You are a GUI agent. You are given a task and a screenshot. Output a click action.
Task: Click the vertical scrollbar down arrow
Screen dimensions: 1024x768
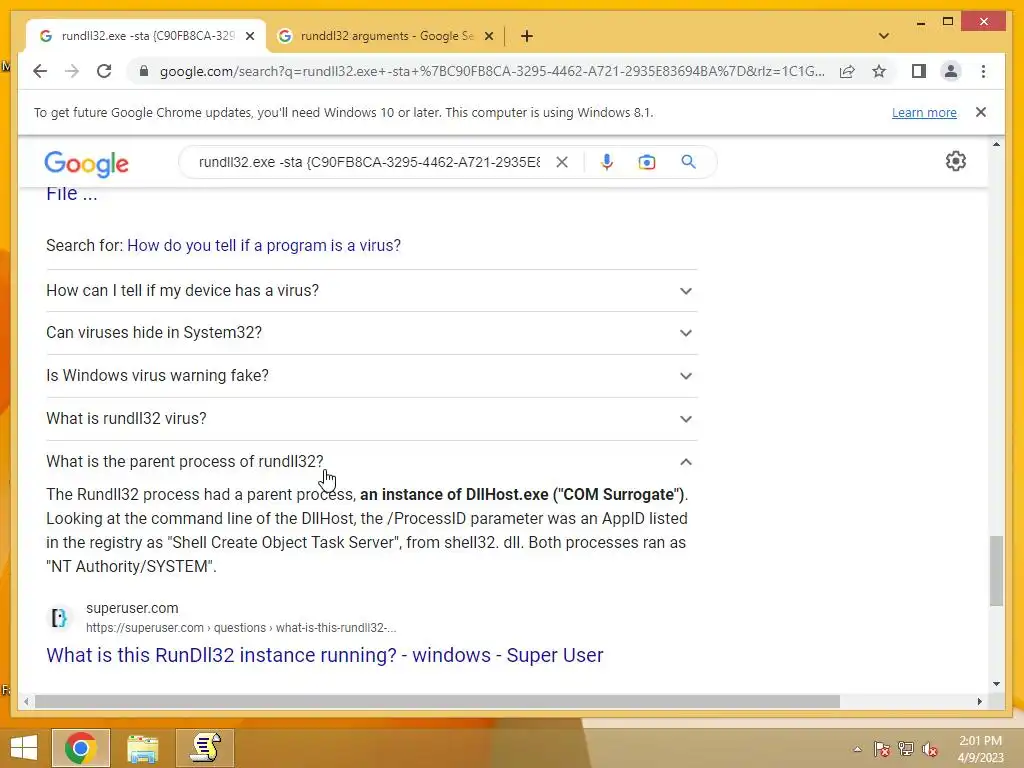996,684
